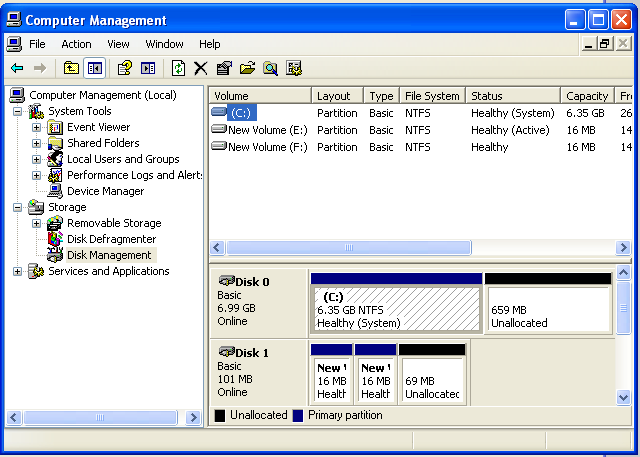Click the Open folder toolbar icon

[x=247, y=68]
